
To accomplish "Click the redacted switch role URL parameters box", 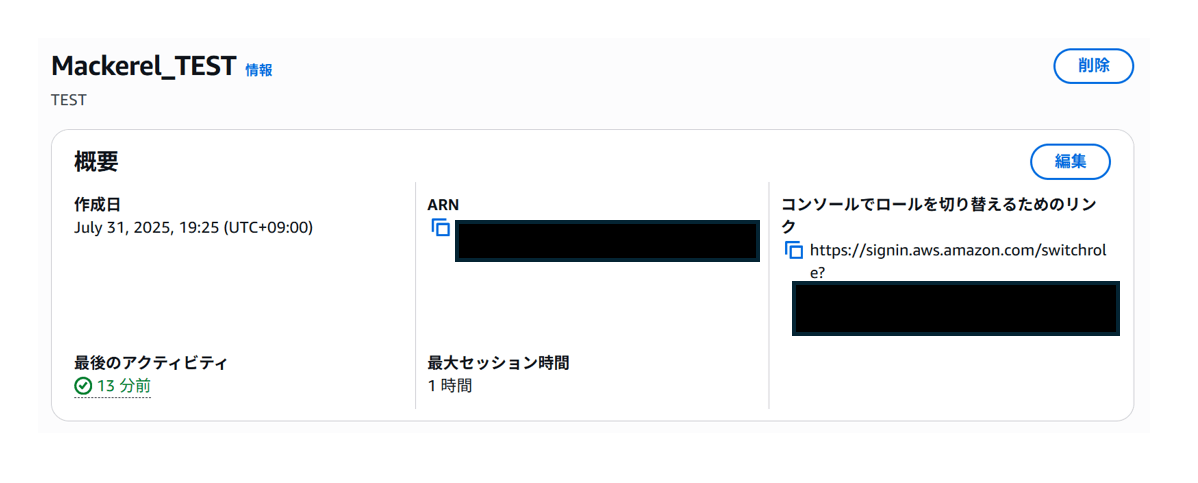I will pos(956,308).
